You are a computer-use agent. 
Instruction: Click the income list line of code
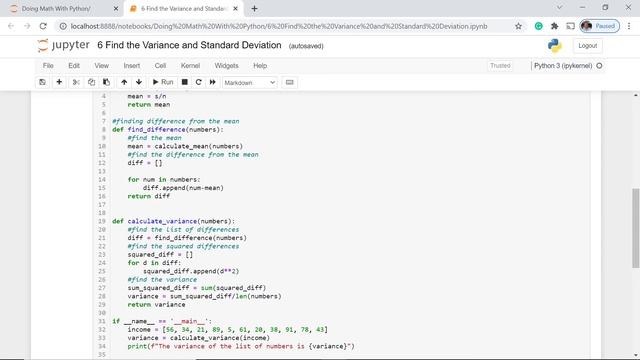(x=228, y=329)
